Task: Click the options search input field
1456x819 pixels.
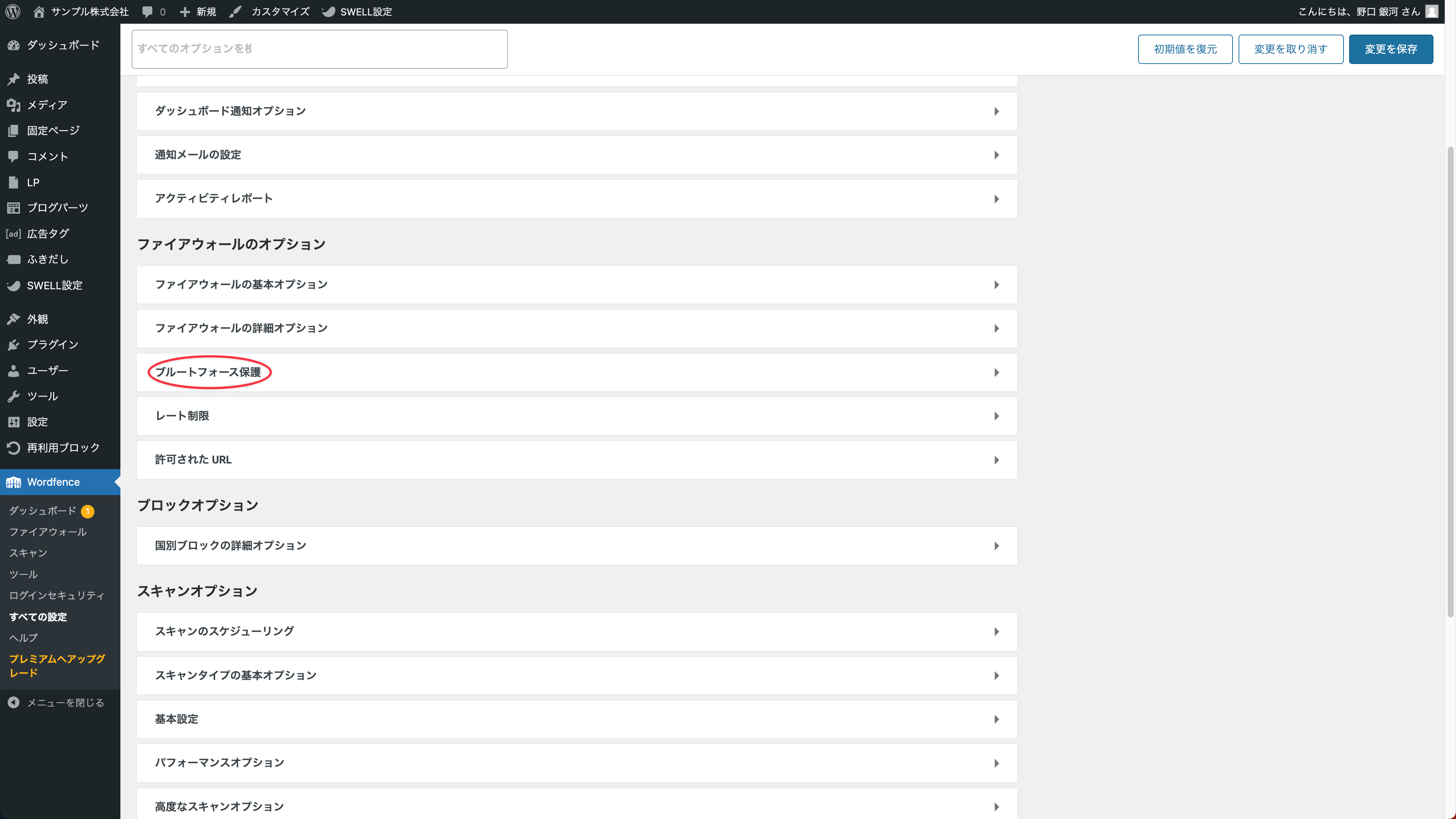Action: (x=319, y=49)
